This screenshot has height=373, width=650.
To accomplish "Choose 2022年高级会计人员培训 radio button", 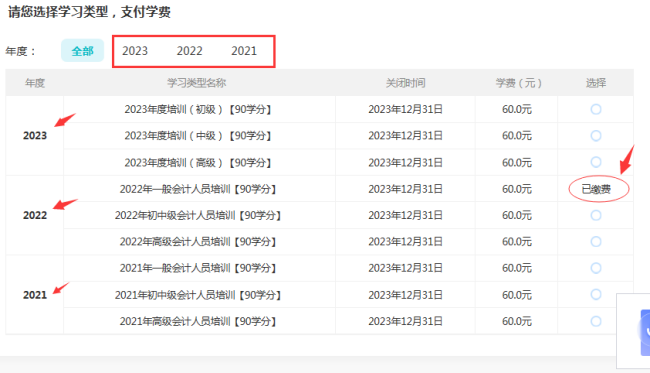I will 596,242.
